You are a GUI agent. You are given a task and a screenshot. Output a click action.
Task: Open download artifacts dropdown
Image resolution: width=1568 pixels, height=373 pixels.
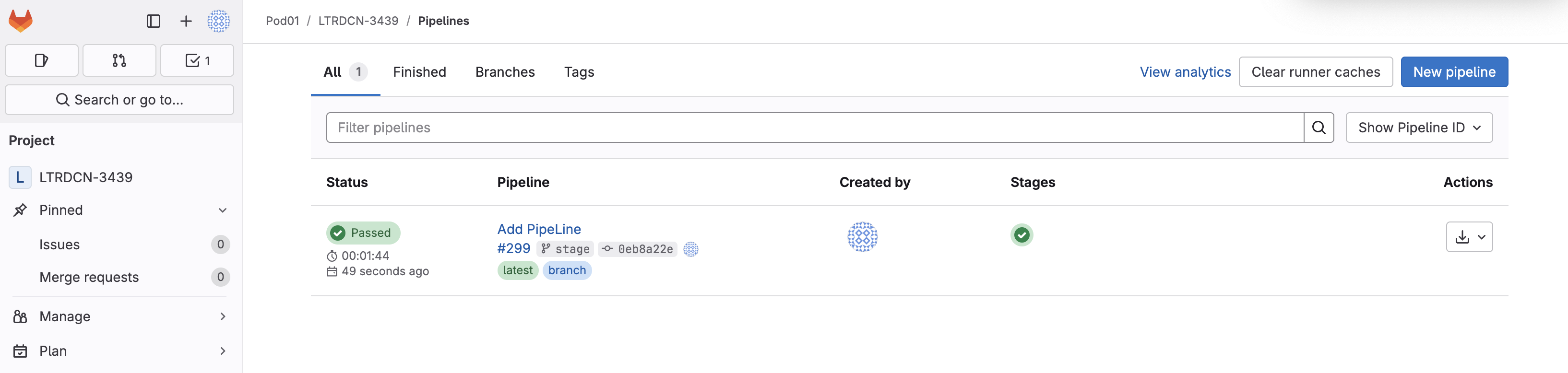1469,237
